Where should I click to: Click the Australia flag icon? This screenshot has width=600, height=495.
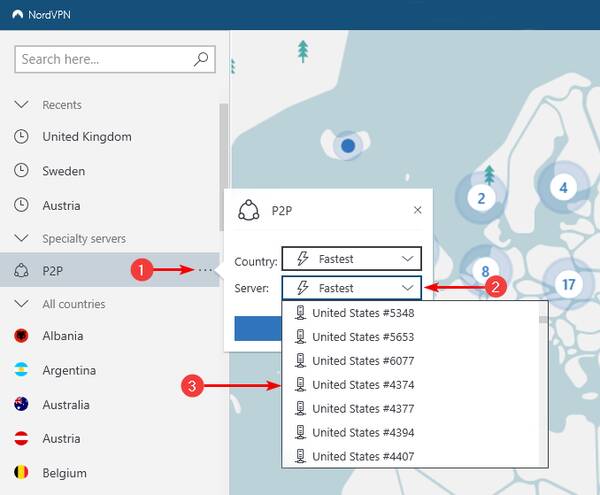tap(21, 404)
